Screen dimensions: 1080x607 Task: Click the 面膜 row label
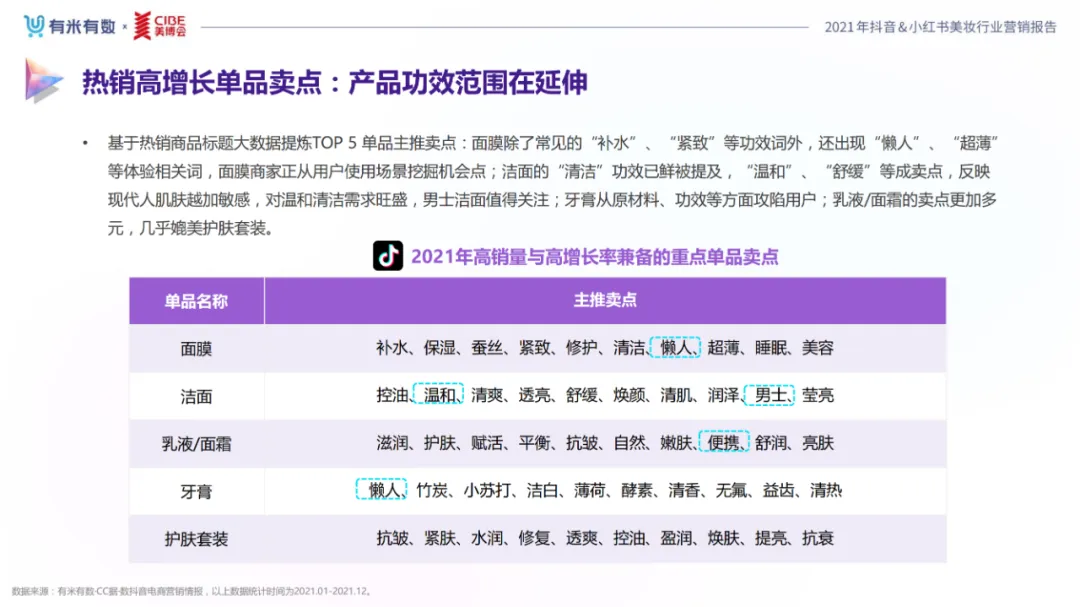196,349
